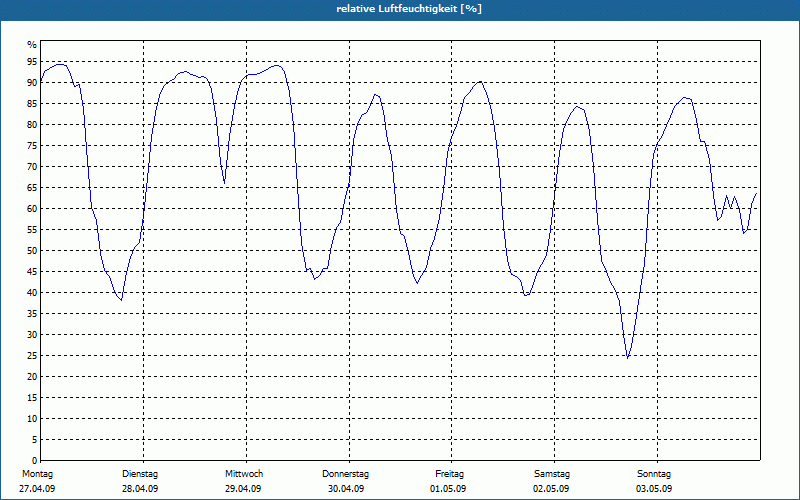Image resolution: width=800 pixels, height=500 pixels.
Task: Click the 'Dienstag' day label
Action: 140,474
